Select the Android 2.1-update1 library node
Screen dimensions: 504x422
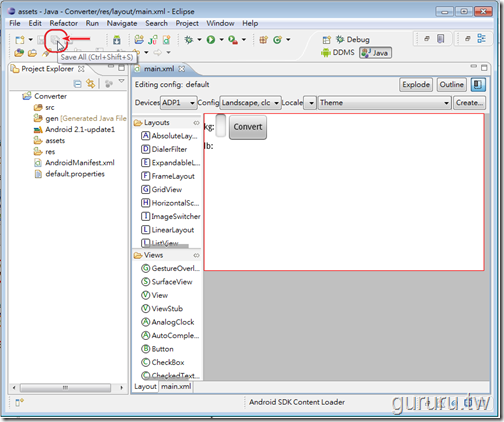[80, 129]
